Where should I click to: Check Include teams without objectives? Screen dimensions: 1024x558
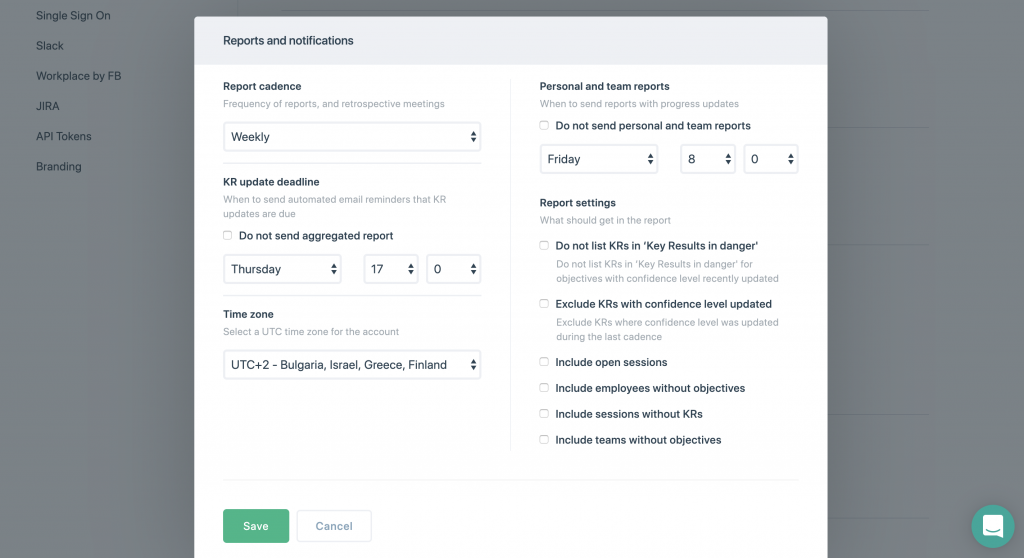(544, 440)
